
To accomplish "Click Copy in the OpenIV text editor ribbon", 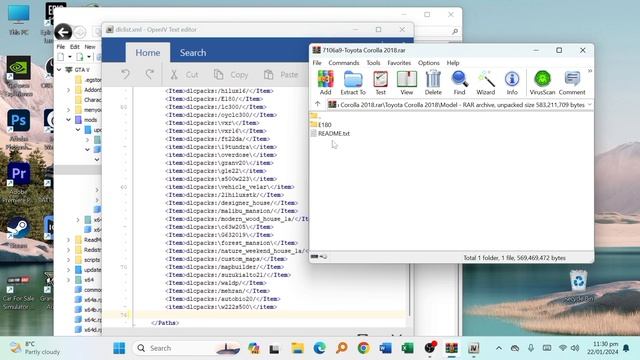I will [231, 75].
